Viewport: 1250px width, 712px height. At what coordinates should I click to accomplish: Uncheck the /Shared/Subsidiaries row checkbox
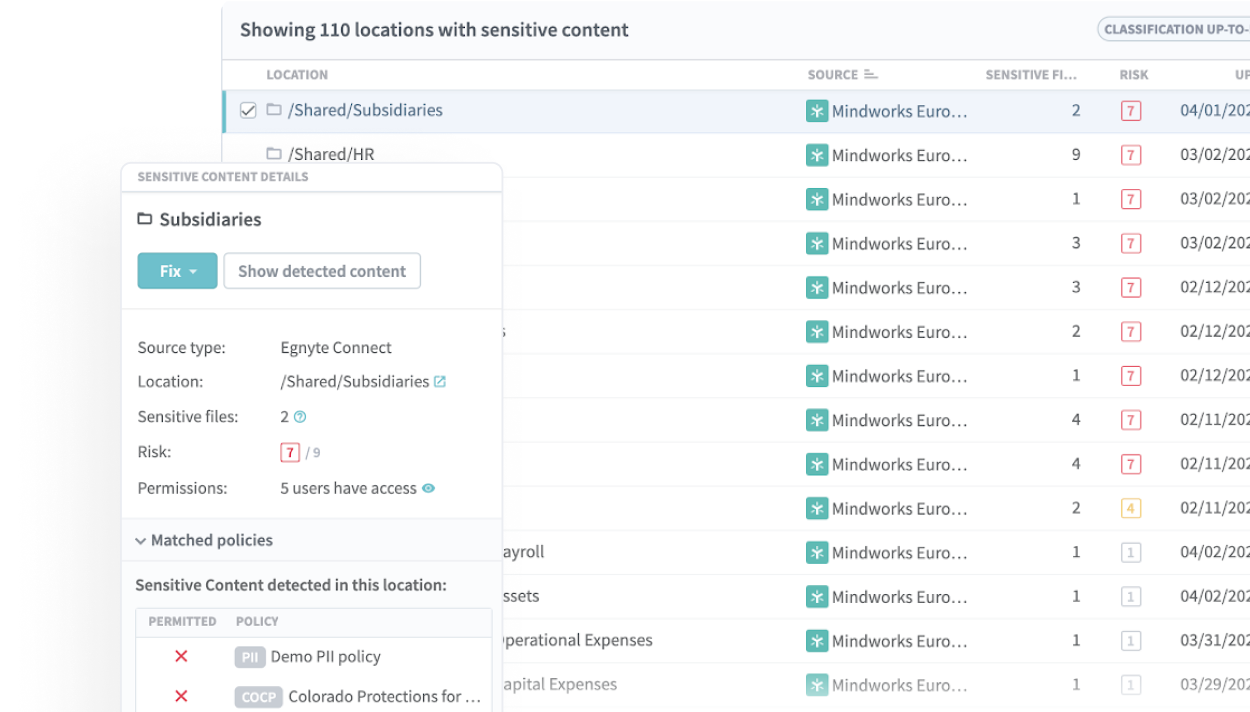coord(248,111)
